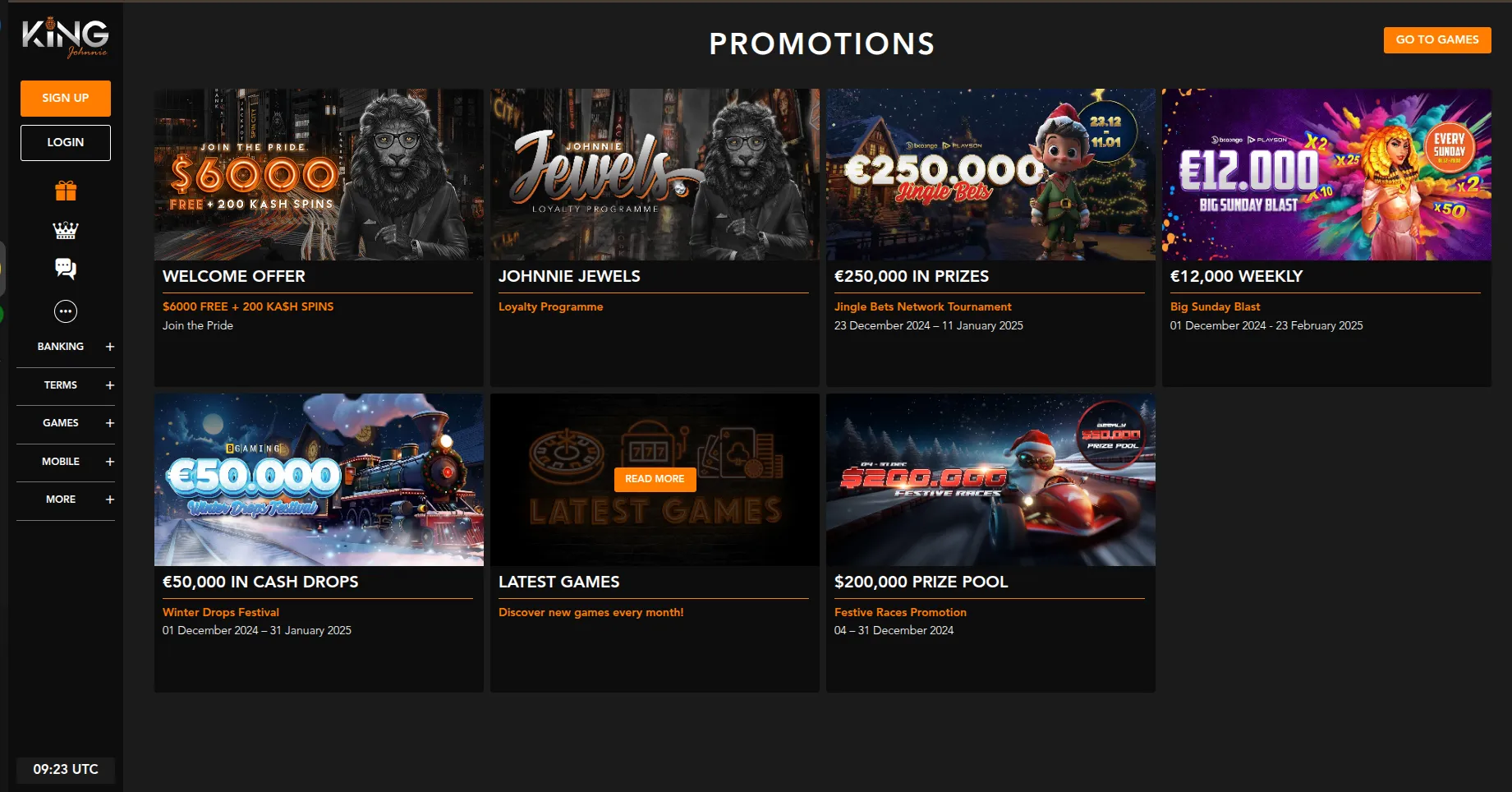Viewport: 1512px width, 792px height.
Task: Expand the Banking menu plus icon
Action: 110,347
